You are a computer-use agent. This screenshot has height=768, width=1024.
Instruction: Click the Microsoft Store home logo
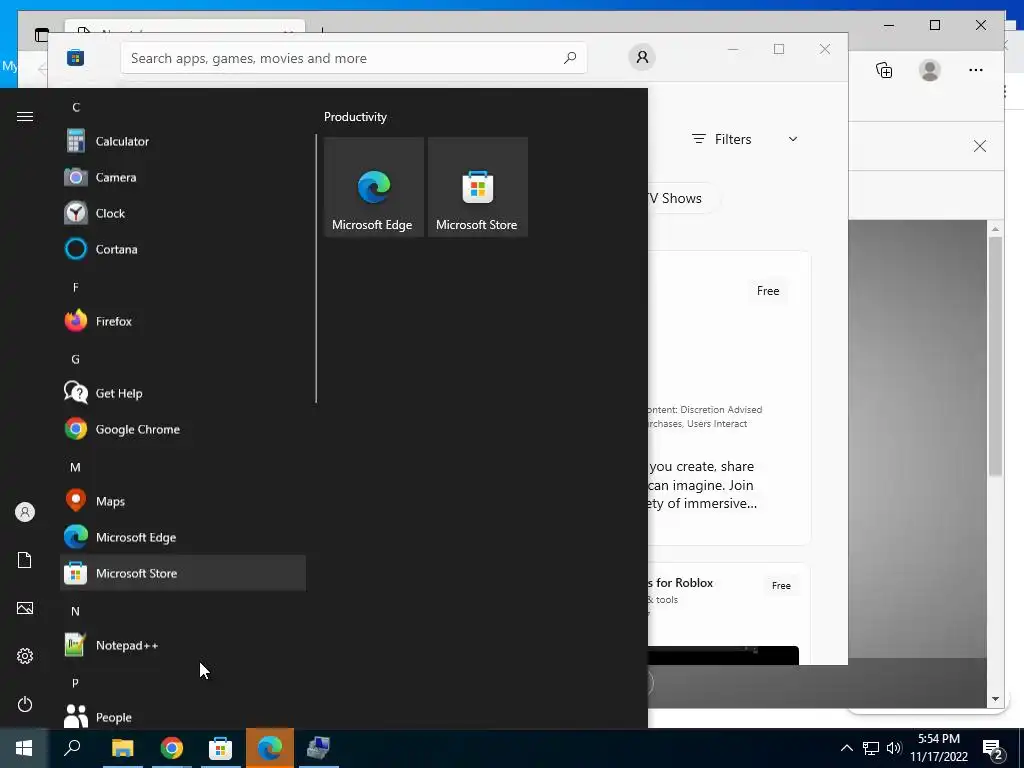pos(75,57)
